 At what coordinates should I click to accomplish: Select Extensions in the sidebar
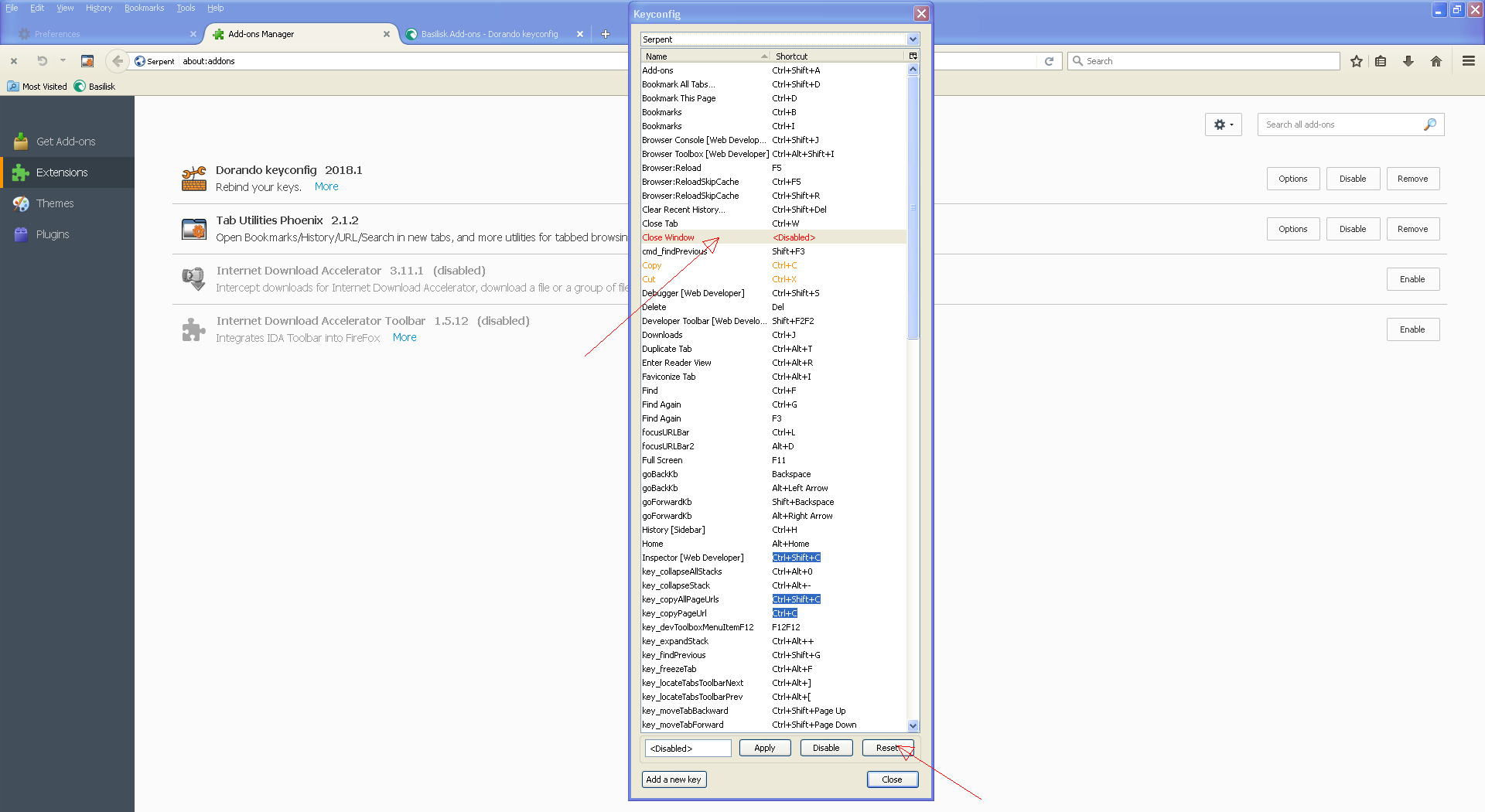[x=67, y=172]
